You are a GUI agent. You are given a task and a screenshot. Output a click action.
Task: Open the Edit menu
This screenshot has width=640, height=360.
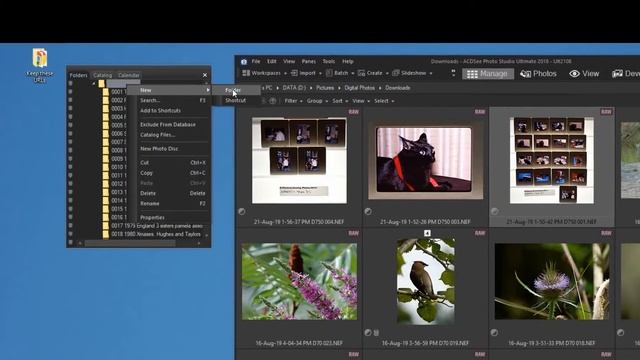[x=272, y=61]
